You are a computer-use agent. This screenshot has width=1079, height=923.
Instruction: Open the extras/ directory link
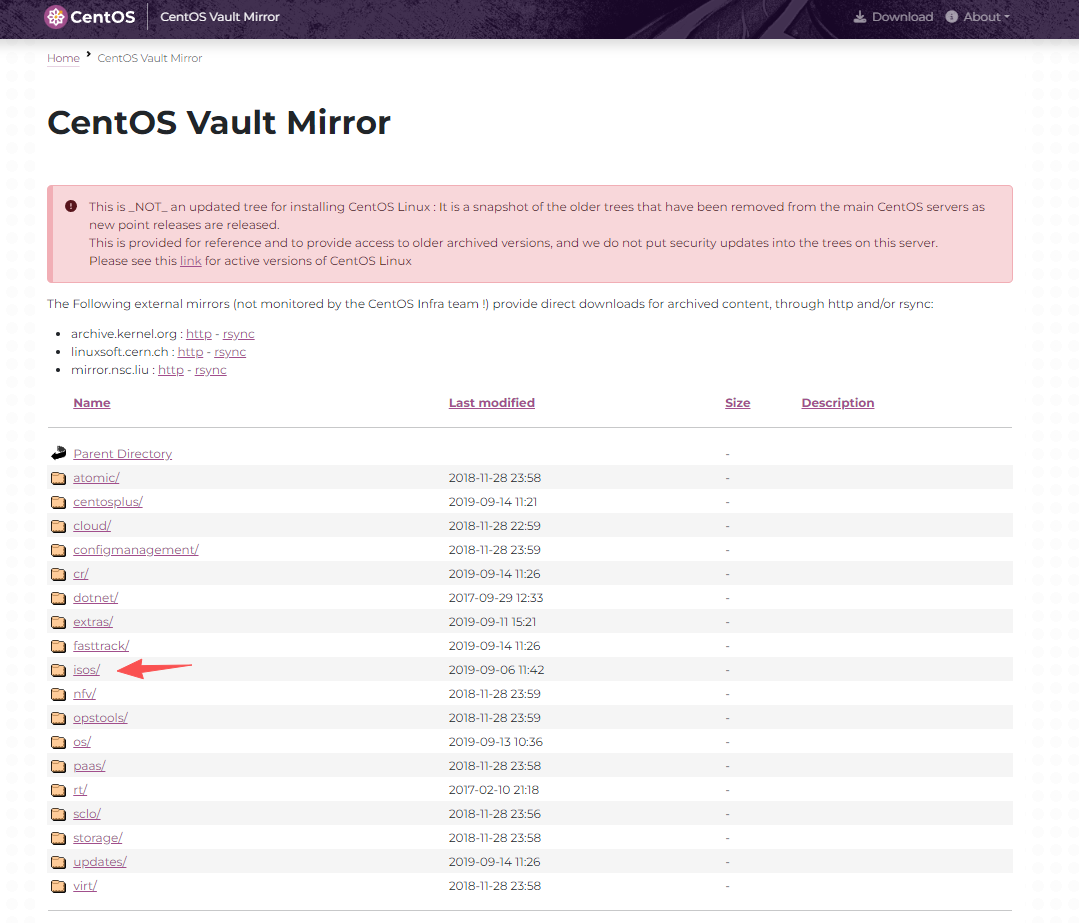point(93,622)
